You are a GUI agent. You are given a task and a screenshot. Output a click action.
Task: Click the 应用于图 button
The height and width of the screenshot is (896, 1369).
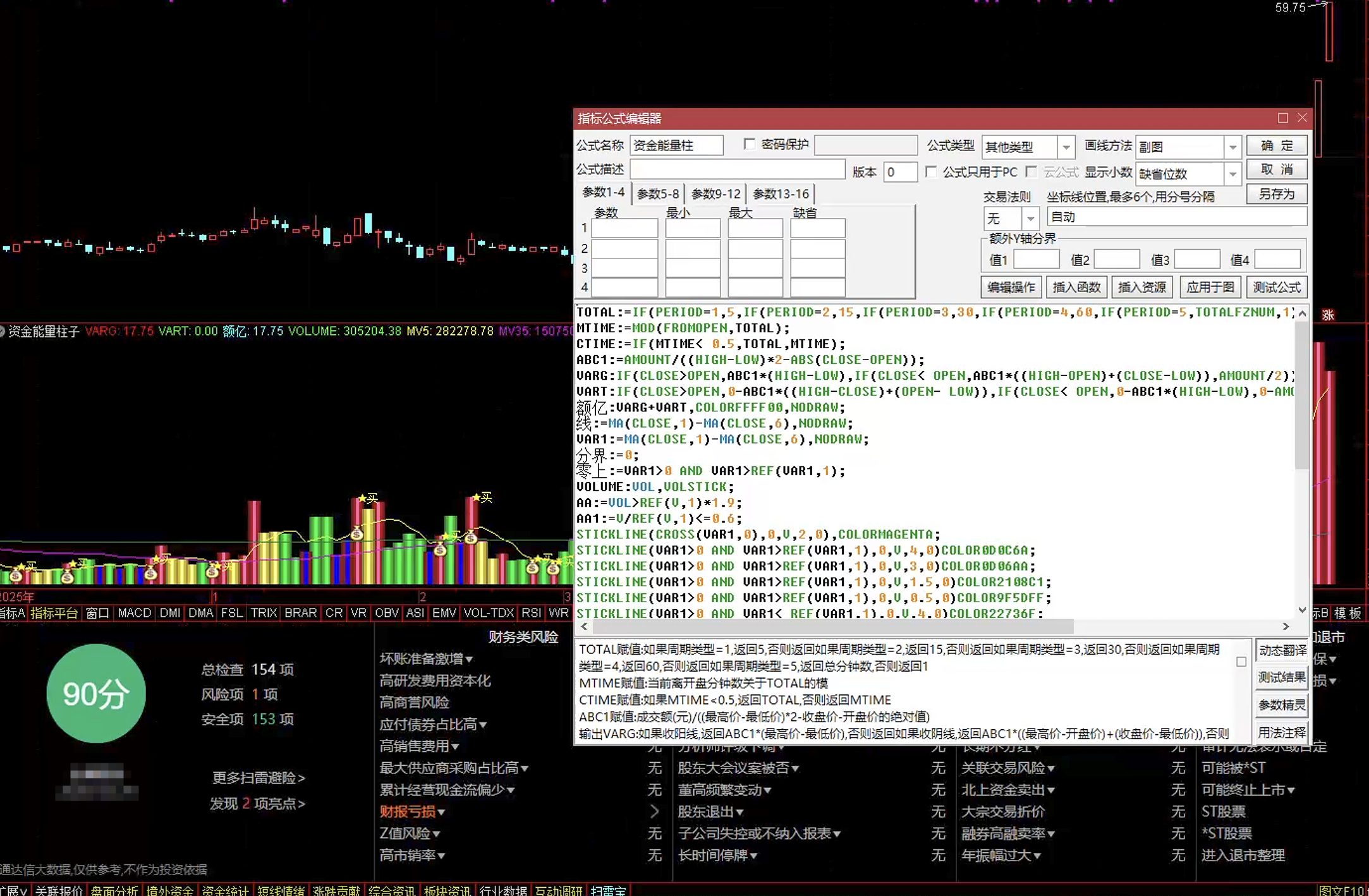pyautogui.click(x=1210, y=288)
